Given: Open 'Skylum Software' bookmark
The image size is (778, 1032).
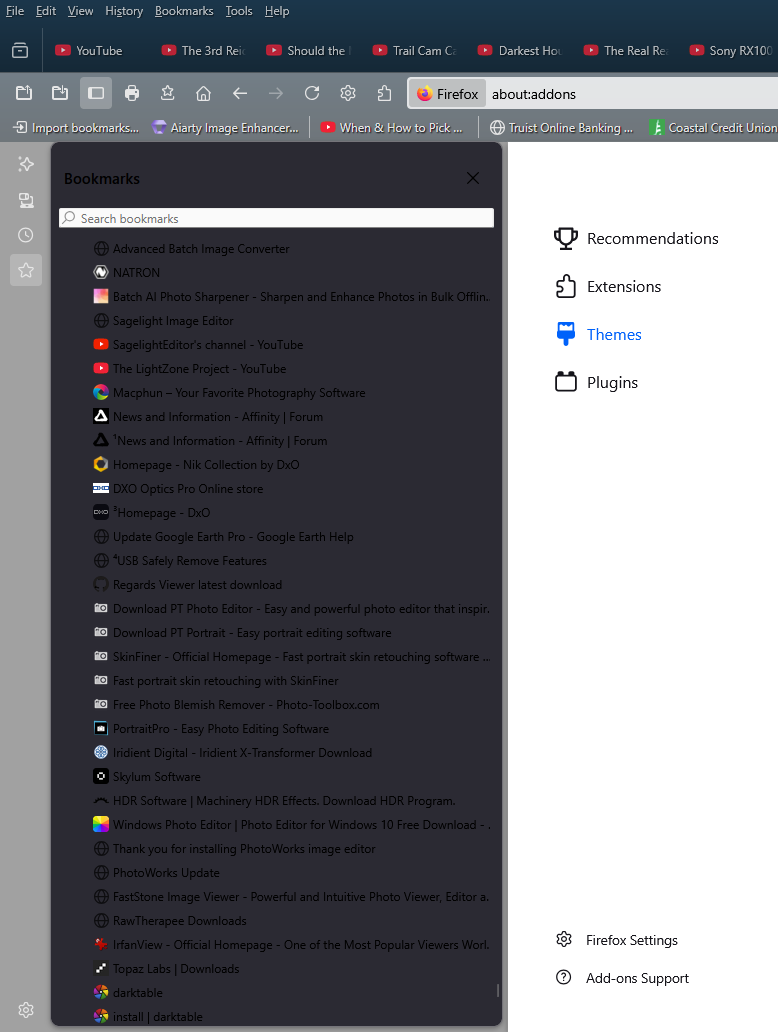Looking at the screenshot, I should (x=146, y=777).
